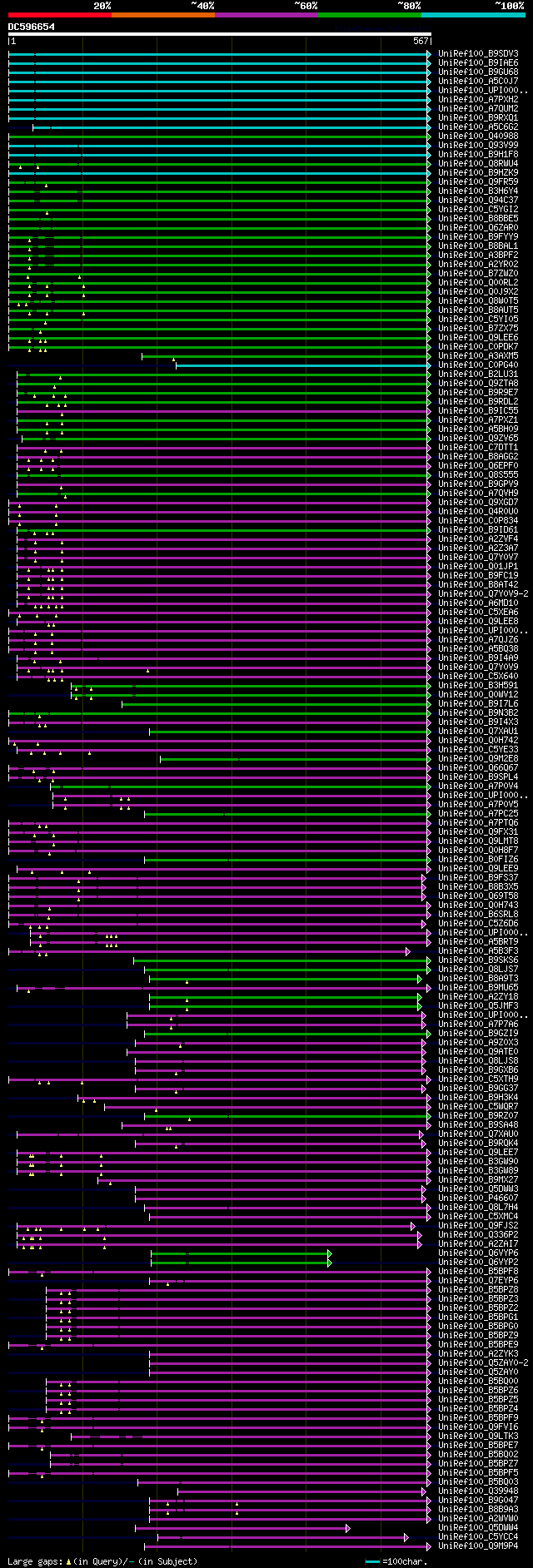This screenshot has width=533, height=1568.
Task: Click the query name DC596654
Action: [x=32, y=27]
